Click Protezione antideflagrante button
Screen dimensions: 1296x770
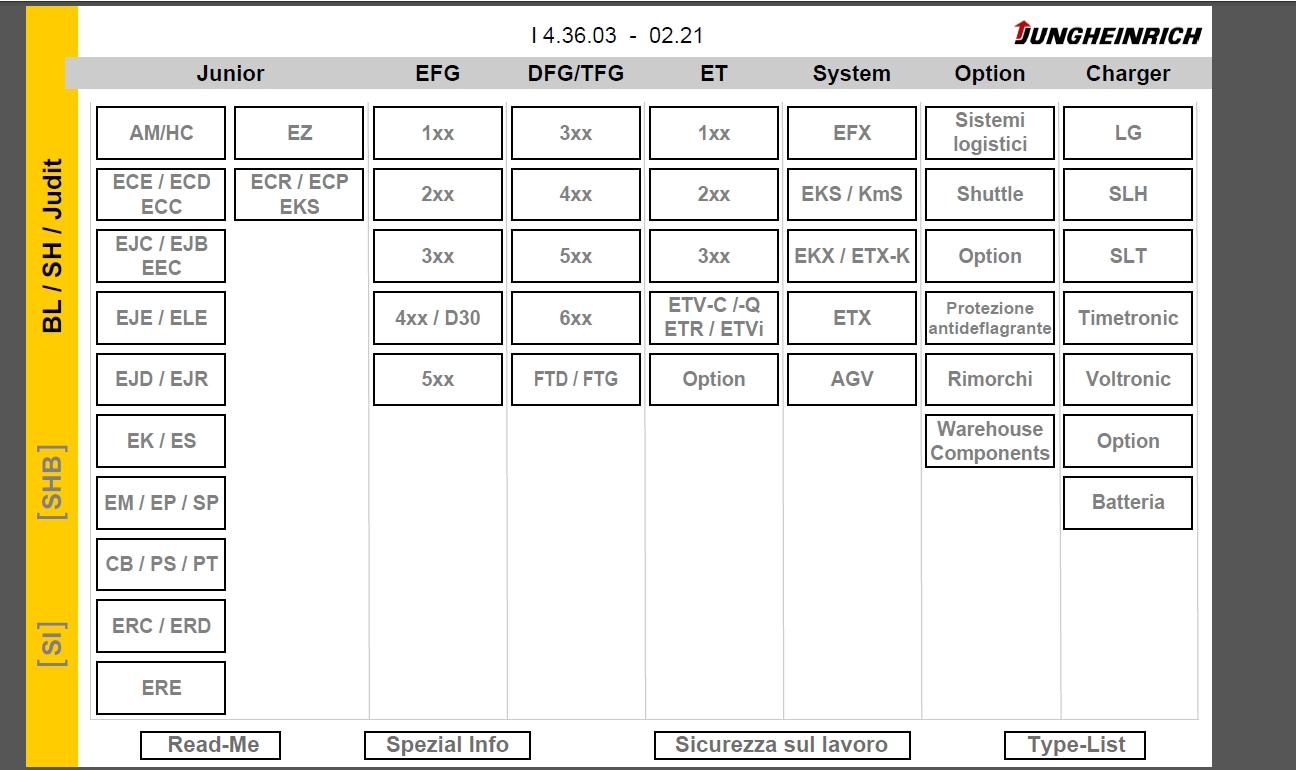tap(990, 318)
